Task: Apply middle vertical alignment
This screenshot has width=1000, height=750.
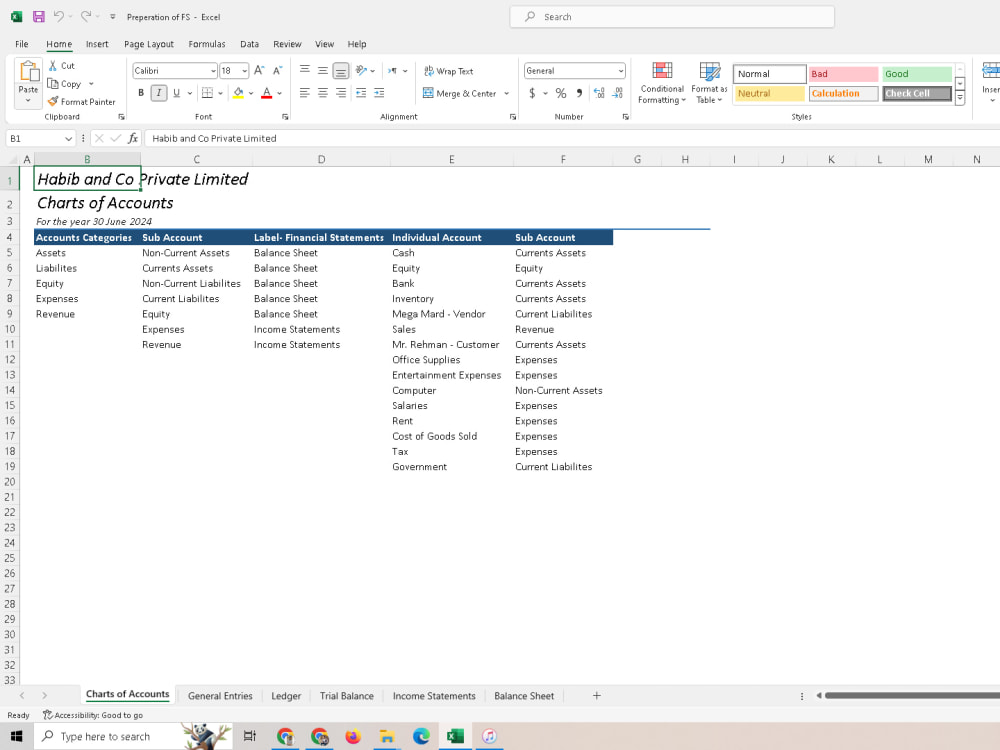Action: pos(323,70)
